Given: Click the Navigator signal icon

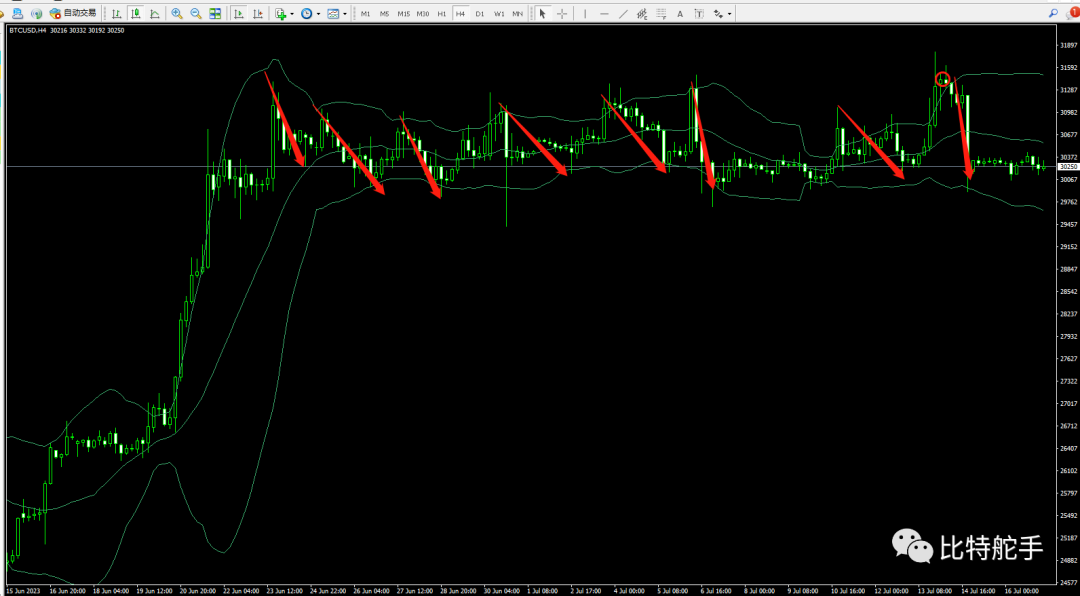Looking at the screenshot, I should [37, 13].
